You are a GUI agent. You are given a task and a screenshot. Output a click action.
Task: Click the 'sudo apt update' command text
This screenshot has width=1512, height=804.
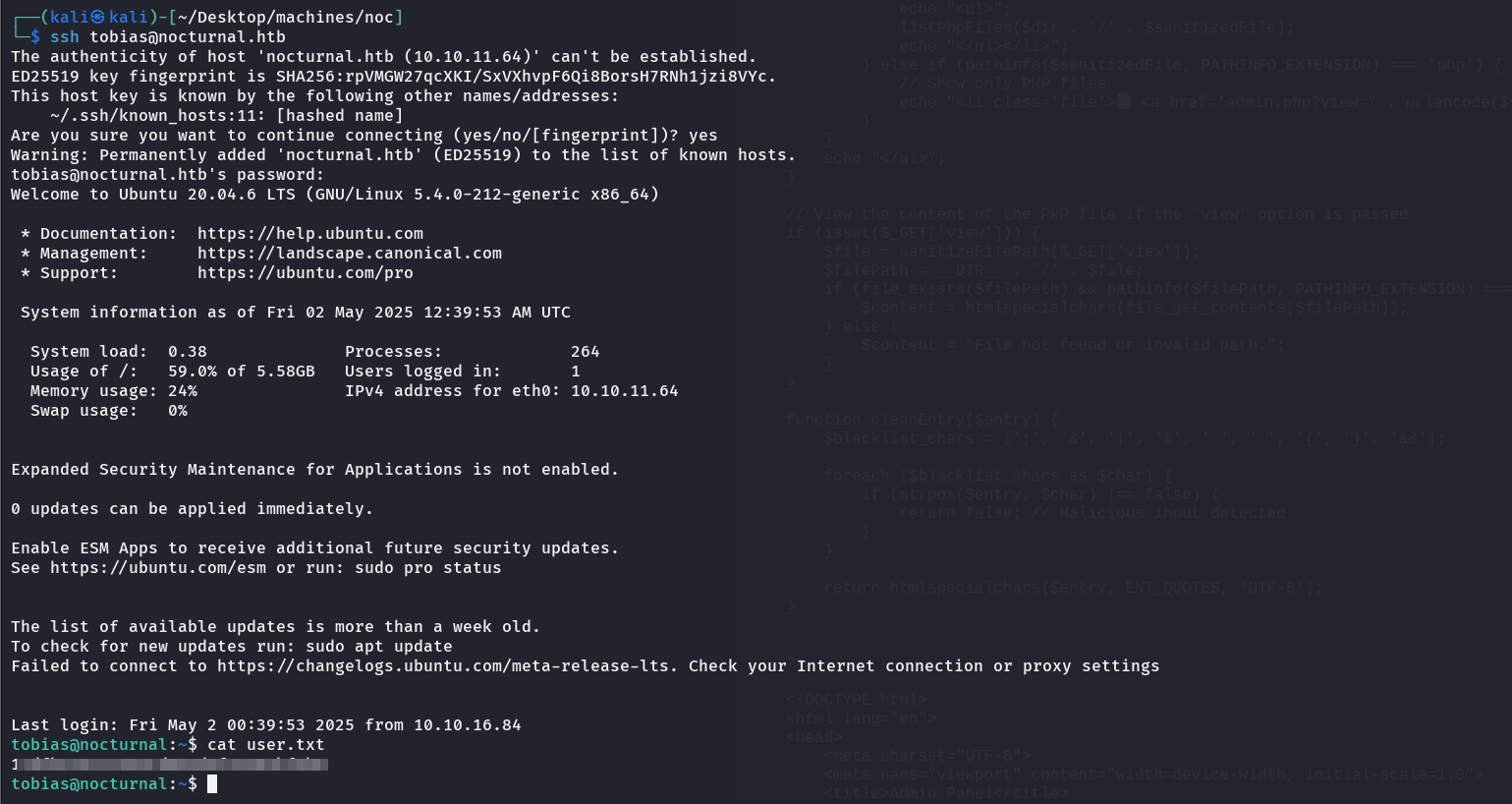(379, 647)
